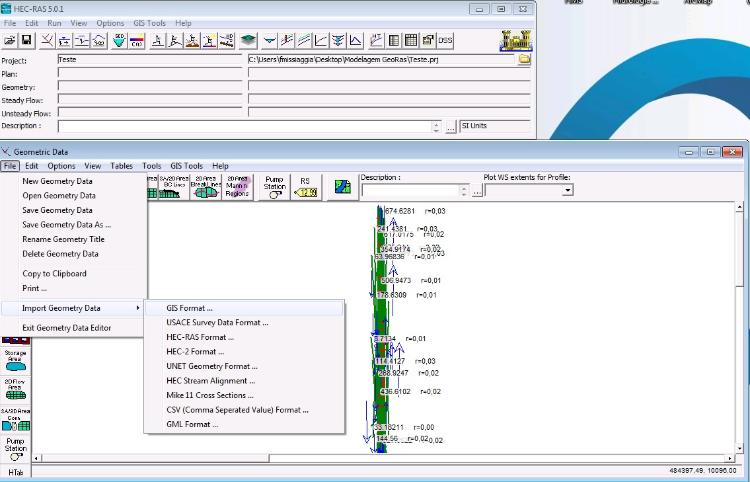View rating curves icon
This screenshot has width=750, height=482.
click(321, 41)
